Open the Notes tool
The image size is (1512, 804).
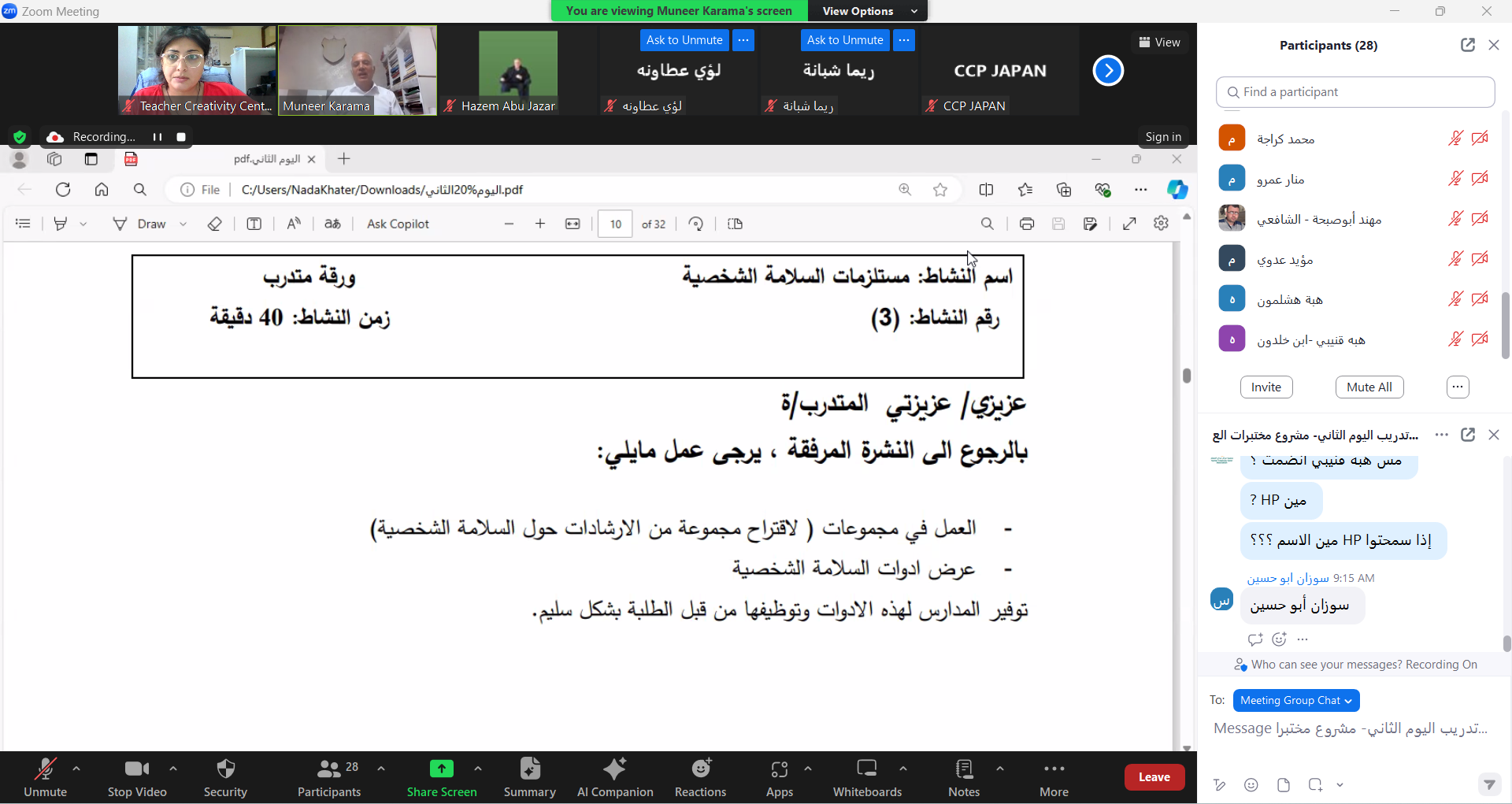tap(963, 776)
